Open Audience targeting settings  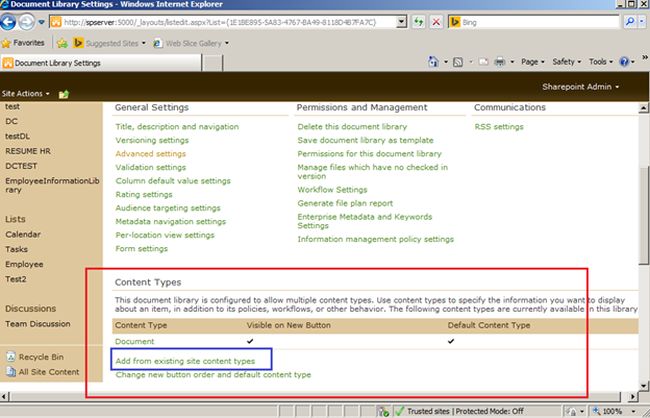point(168,208)
